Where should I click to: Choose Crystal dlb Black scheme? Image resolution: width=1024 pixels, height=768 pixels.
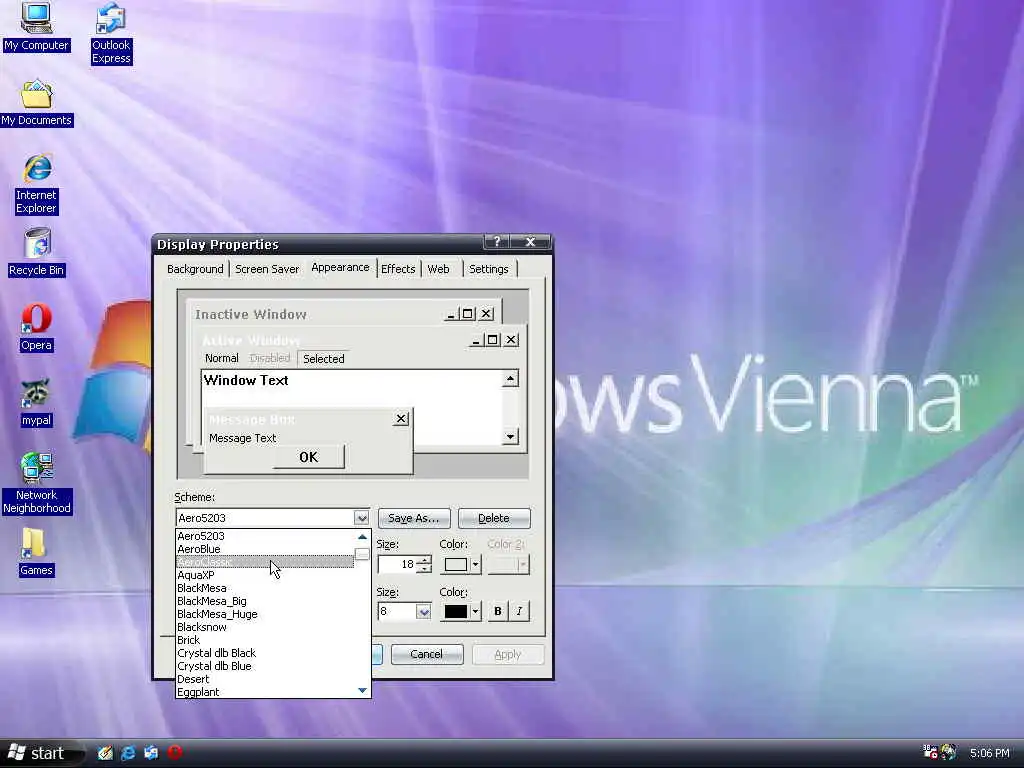click(x=265, y=653)
